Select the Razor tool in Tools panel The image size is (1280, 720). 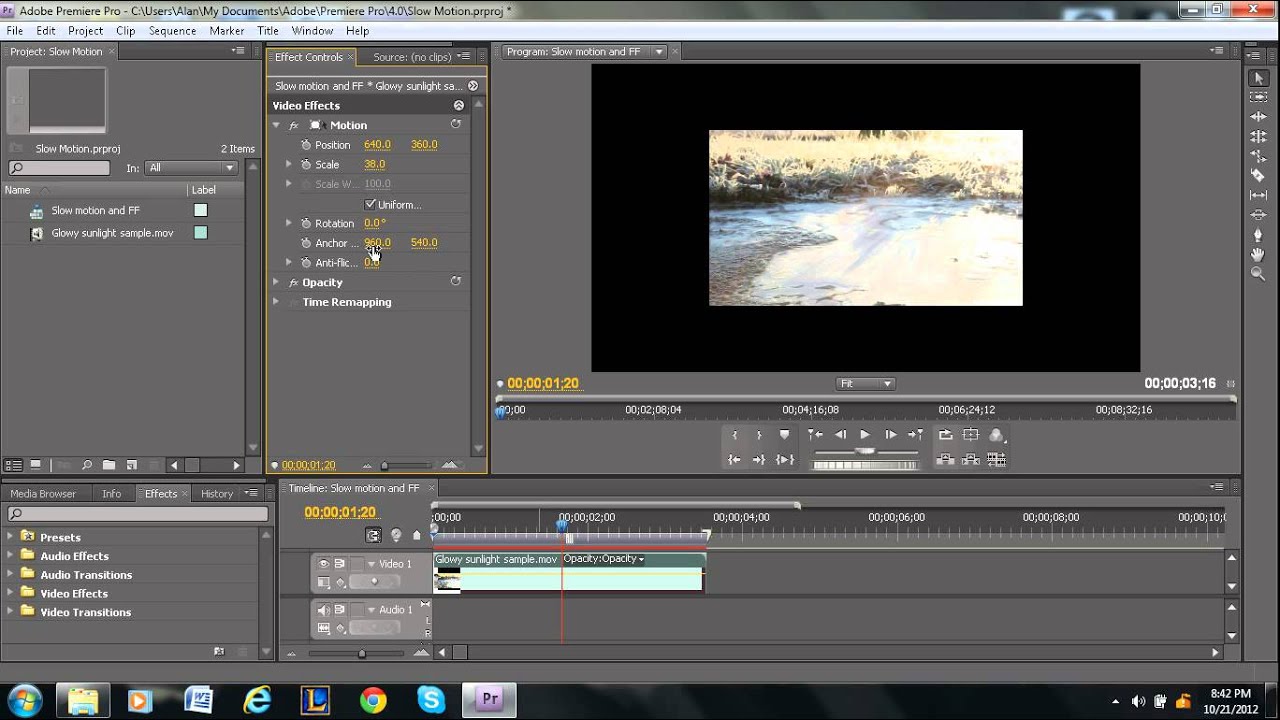click(x=1258, y=176)
